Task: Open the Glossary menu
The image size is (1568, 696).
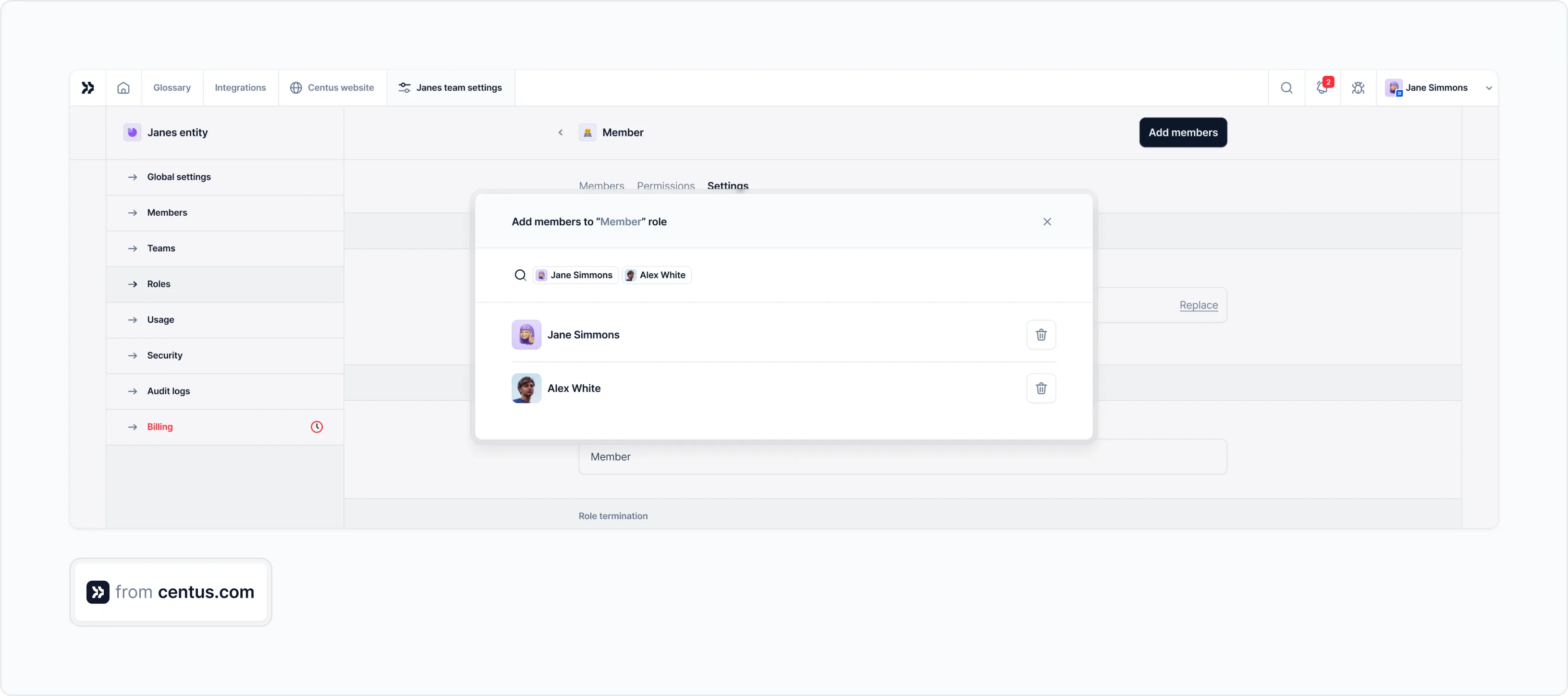Action: (171, 87)
